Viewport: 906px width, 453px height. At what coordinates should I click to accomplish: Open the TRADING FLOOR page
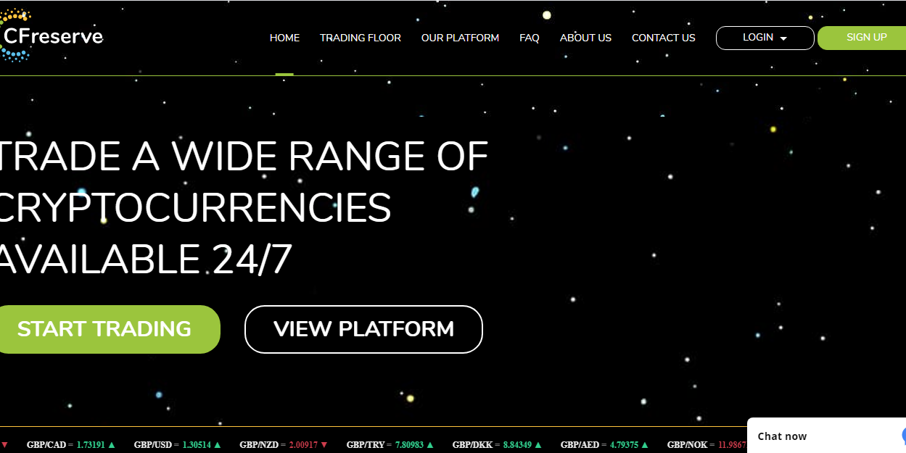(x=360, y=38)
